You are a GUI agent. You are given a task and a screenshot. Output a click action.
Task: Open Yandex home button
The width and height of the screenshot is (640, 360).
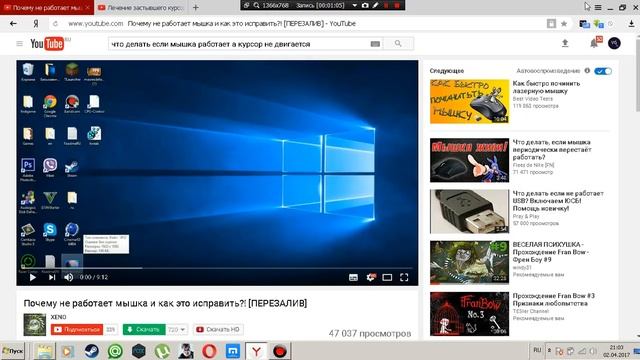[x=36, y=24]
